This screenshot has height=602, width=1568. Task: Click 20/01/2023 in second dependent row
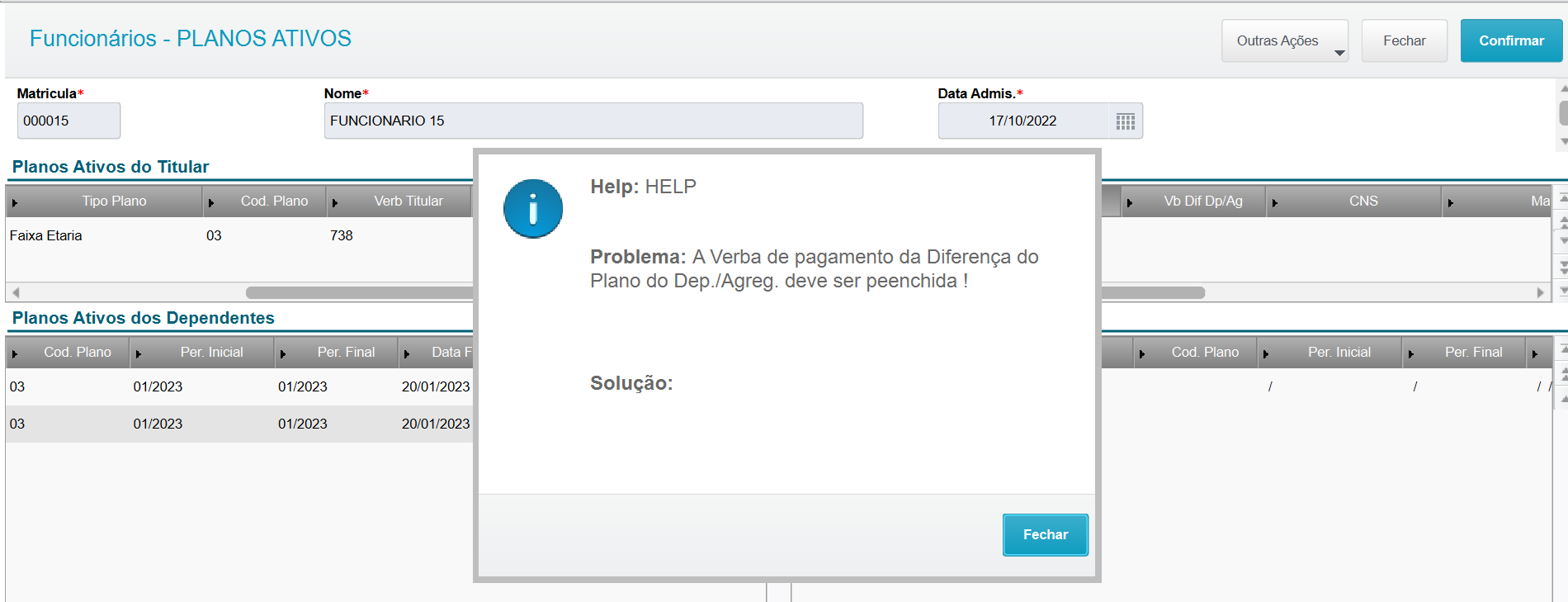[436, 424]
